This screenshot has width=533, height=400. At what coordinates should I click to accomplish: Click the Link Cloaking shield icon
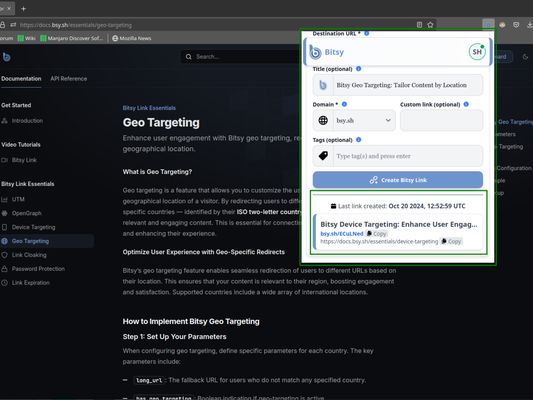coord(4,255)
